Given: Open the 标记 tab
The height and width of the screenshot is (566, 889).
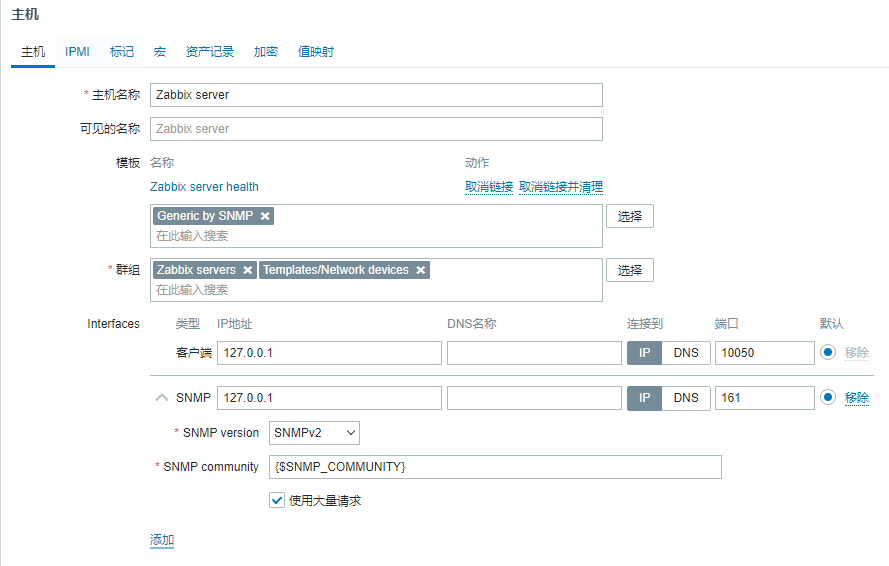Looking at the screenshot, I should click(122, 52).
